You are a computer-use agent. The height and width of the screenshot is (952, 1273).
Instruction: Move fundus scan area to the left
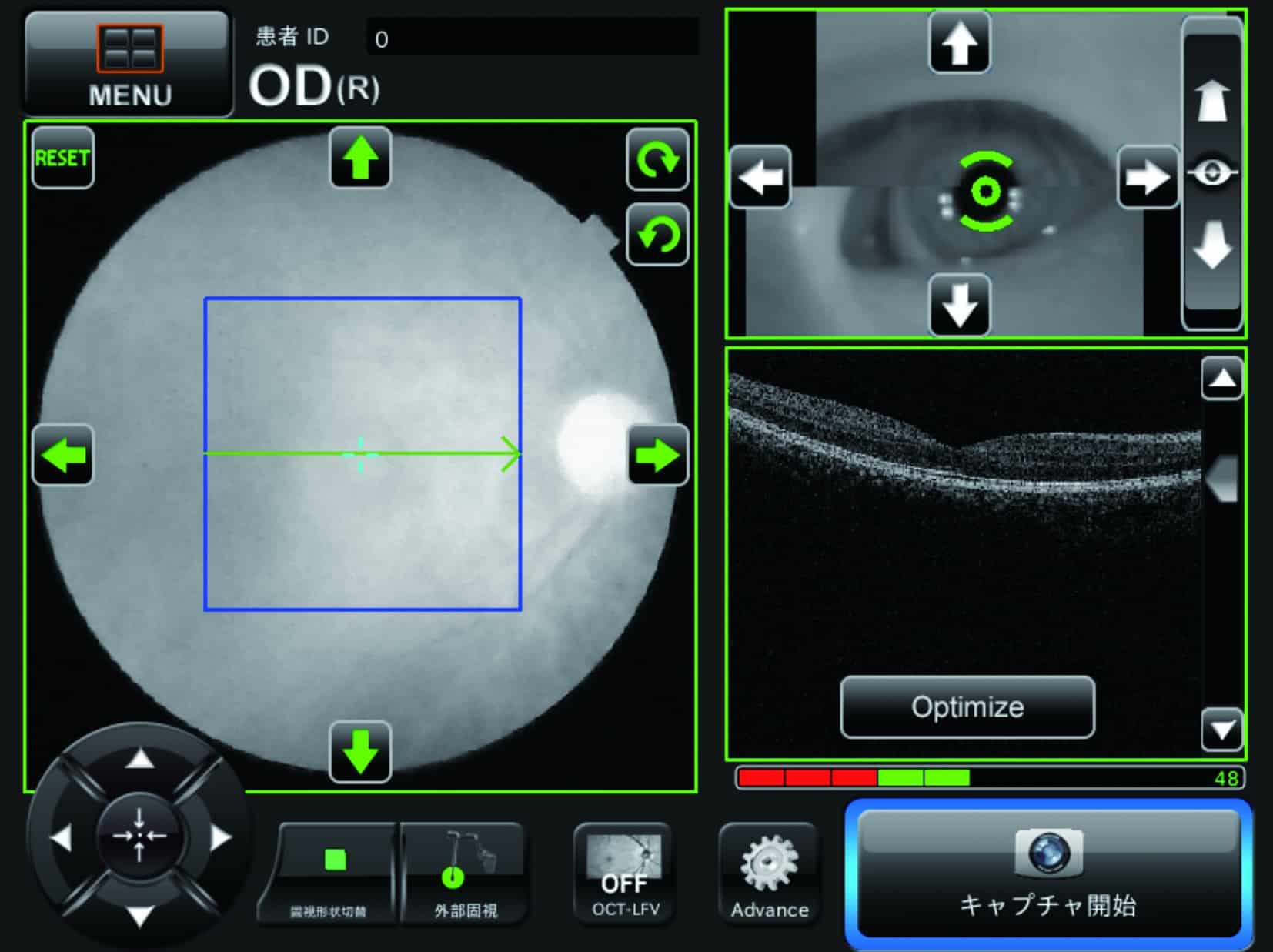63,455
